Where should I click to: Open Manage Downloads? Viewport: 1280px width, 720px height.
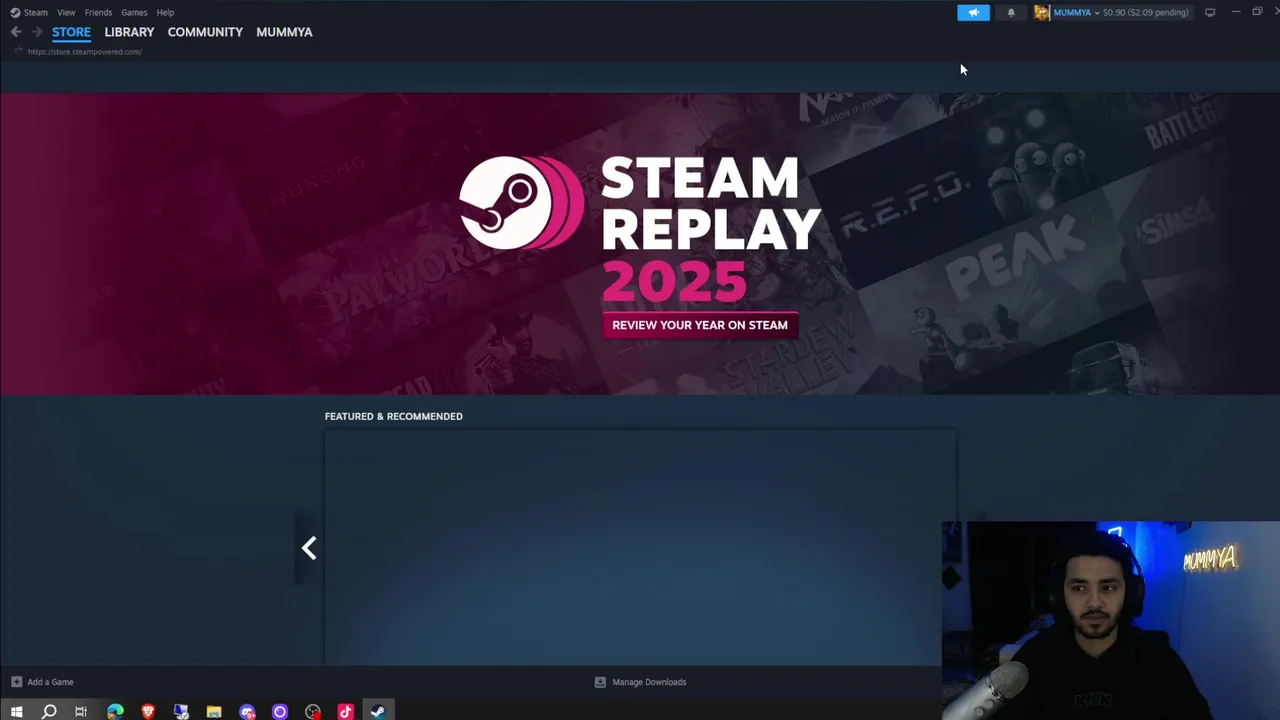pos(649,682)
